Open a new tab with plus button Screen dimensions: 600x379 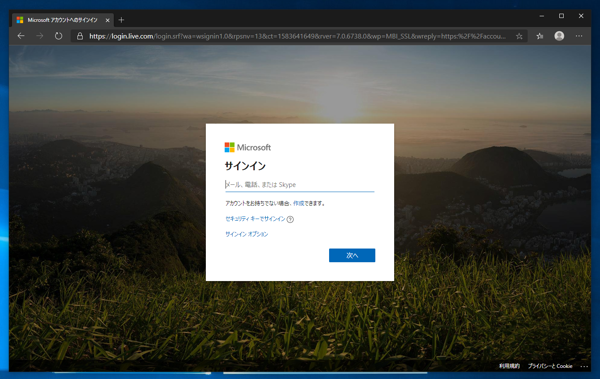[121, 20]
